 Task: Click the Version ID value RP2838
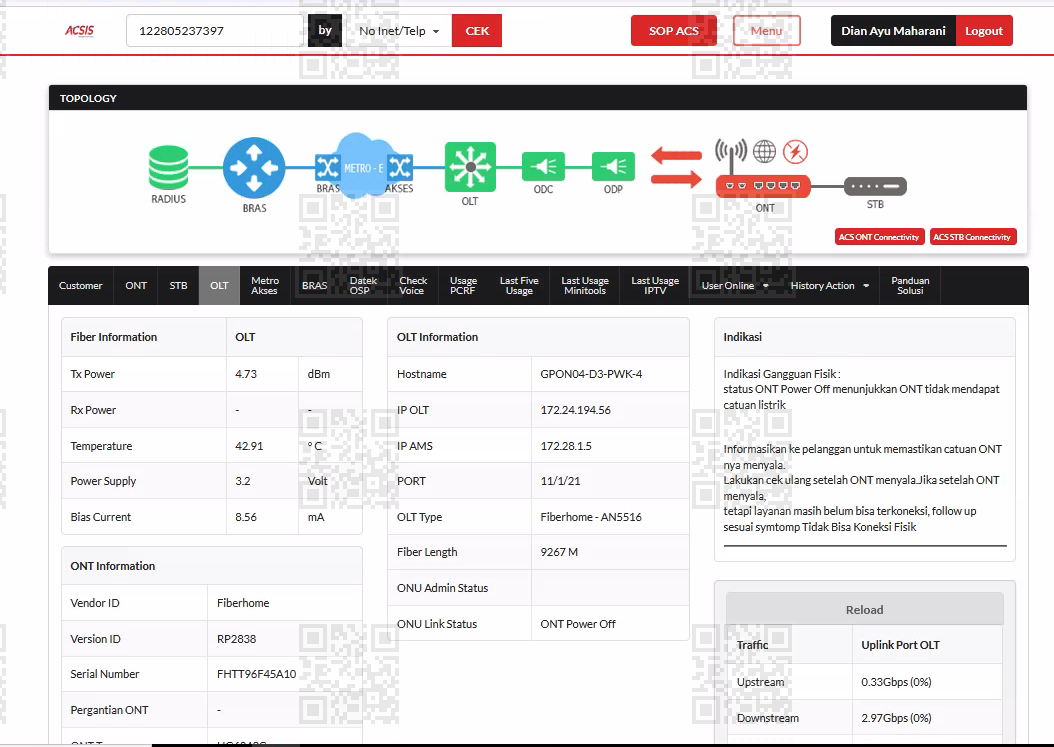pyautogui.click(x=237, y=639)
